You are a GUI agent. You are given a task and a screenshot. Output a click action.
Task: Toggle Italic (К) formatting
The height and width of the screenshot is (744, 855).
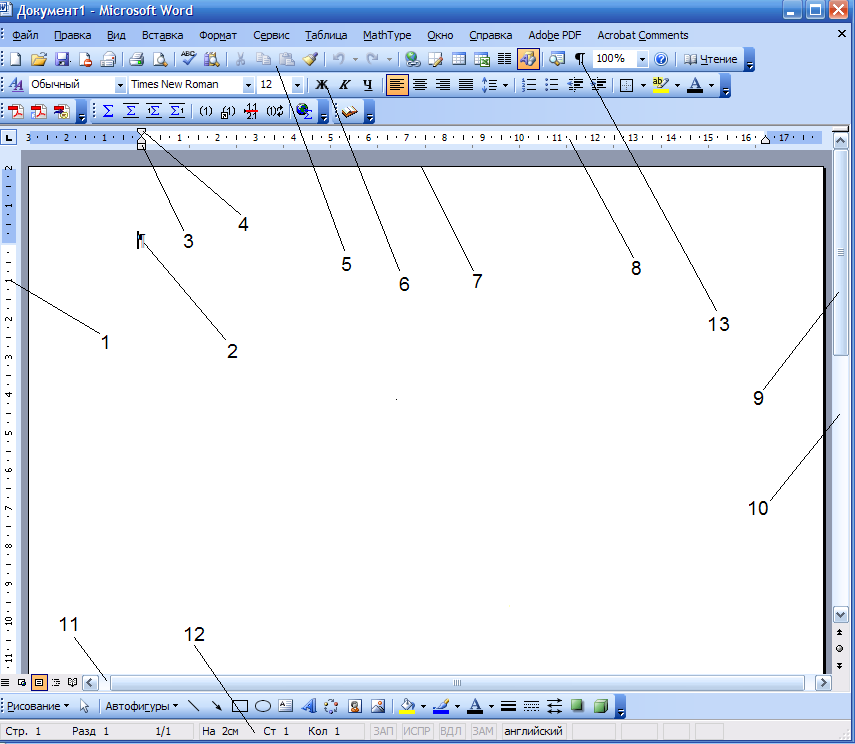point(345,85)
